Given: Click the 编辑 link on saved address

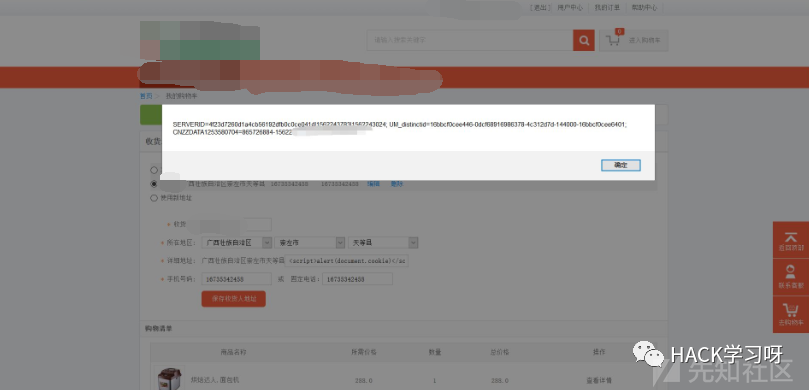Looking at the screenshot, I should click(373, 184).
